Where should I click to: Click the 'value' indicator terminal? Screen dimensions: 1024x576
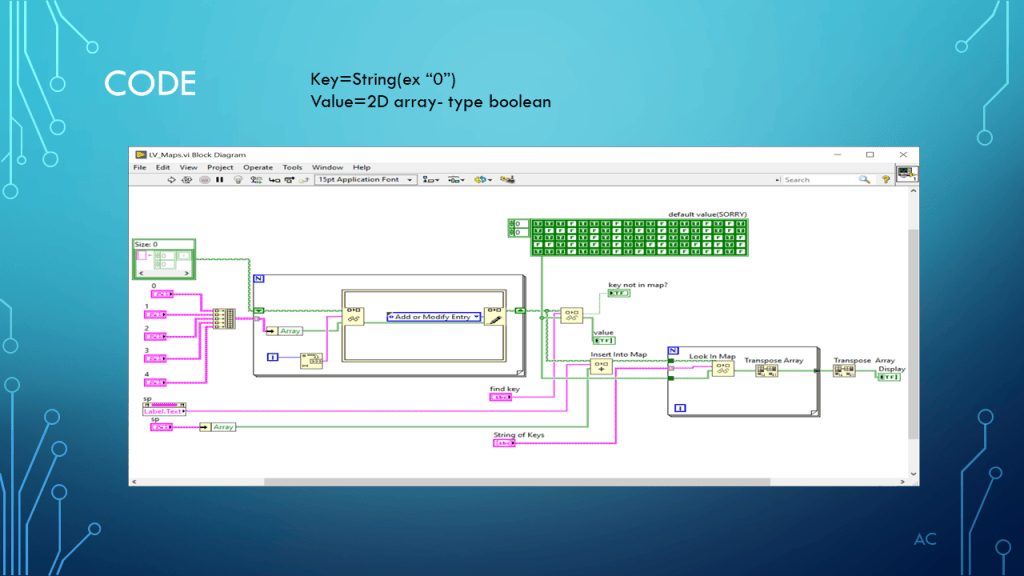603,341
